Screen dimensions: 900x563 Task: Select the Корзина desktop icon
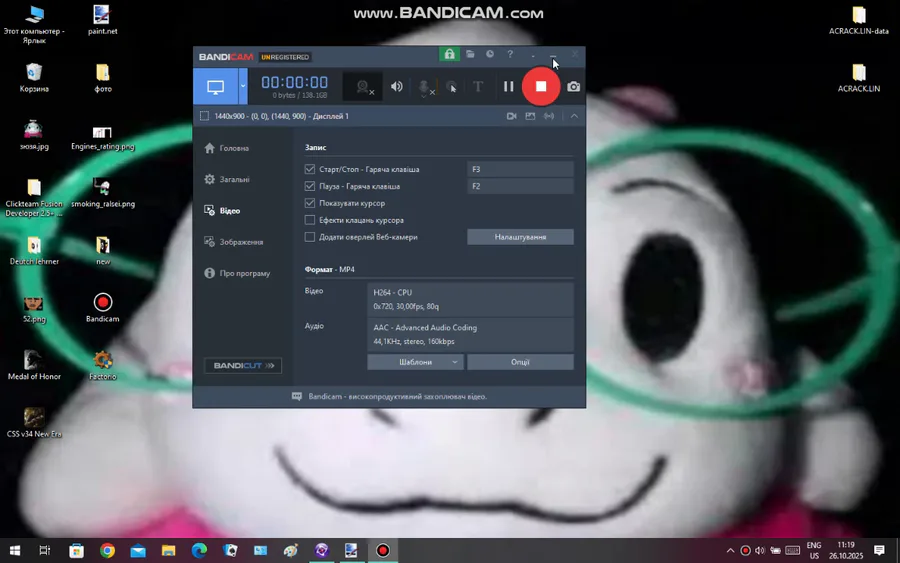click(x=34, y=77)
